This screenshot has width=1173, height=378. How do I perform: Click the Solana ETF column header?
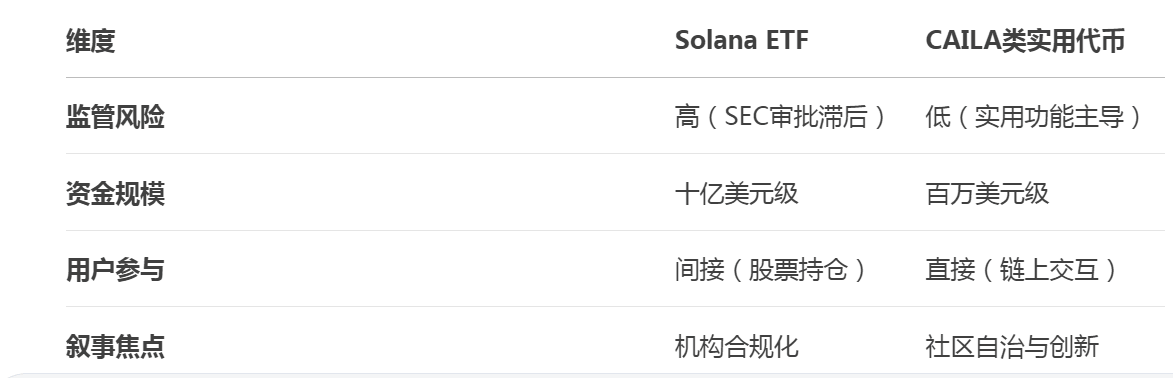click(741, 40)
